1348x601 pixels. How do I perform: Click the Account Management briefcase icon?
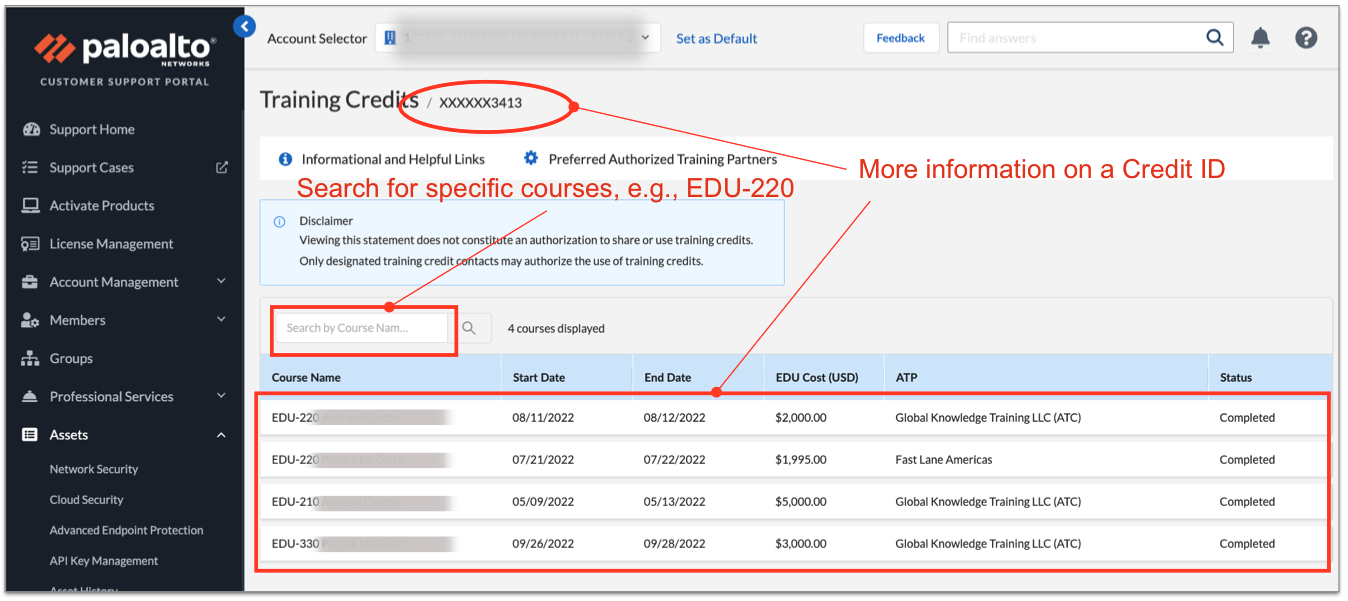tap(30, 282)
